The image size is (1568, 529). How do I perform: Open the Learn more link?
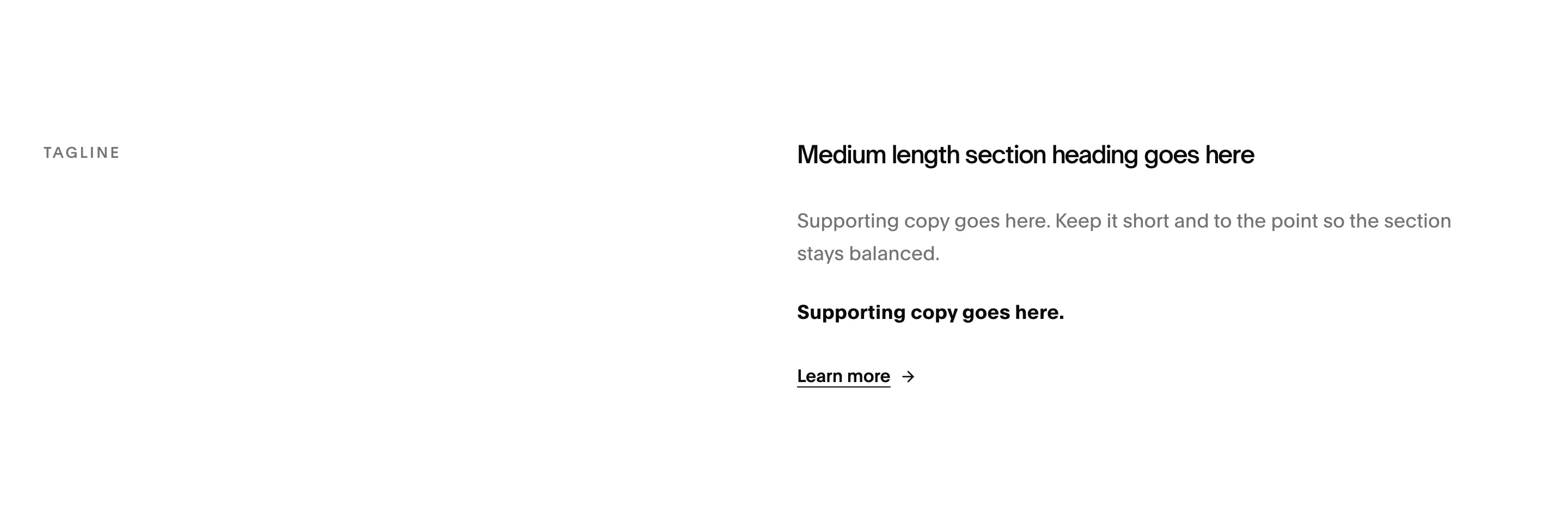[x=844, y=376]
